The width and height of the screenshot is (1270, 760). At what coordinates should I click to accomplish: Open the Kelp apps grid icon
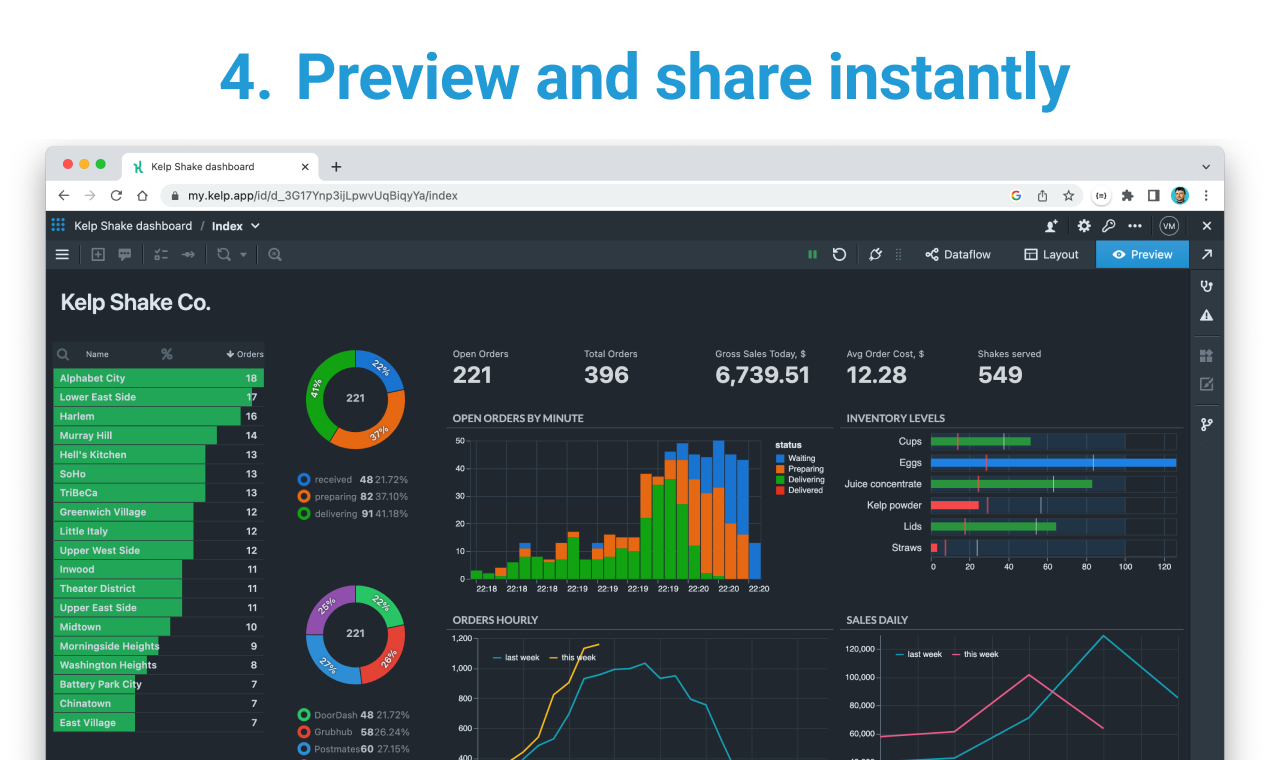coord(58,226)
